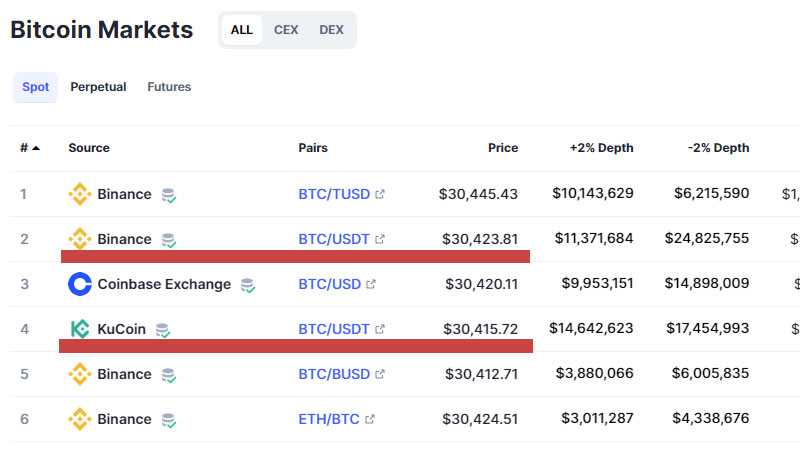Click depth value $4,338,676
Image resolution: width=800 pixels, height=450 pixels.
click(x=710, y=418)
